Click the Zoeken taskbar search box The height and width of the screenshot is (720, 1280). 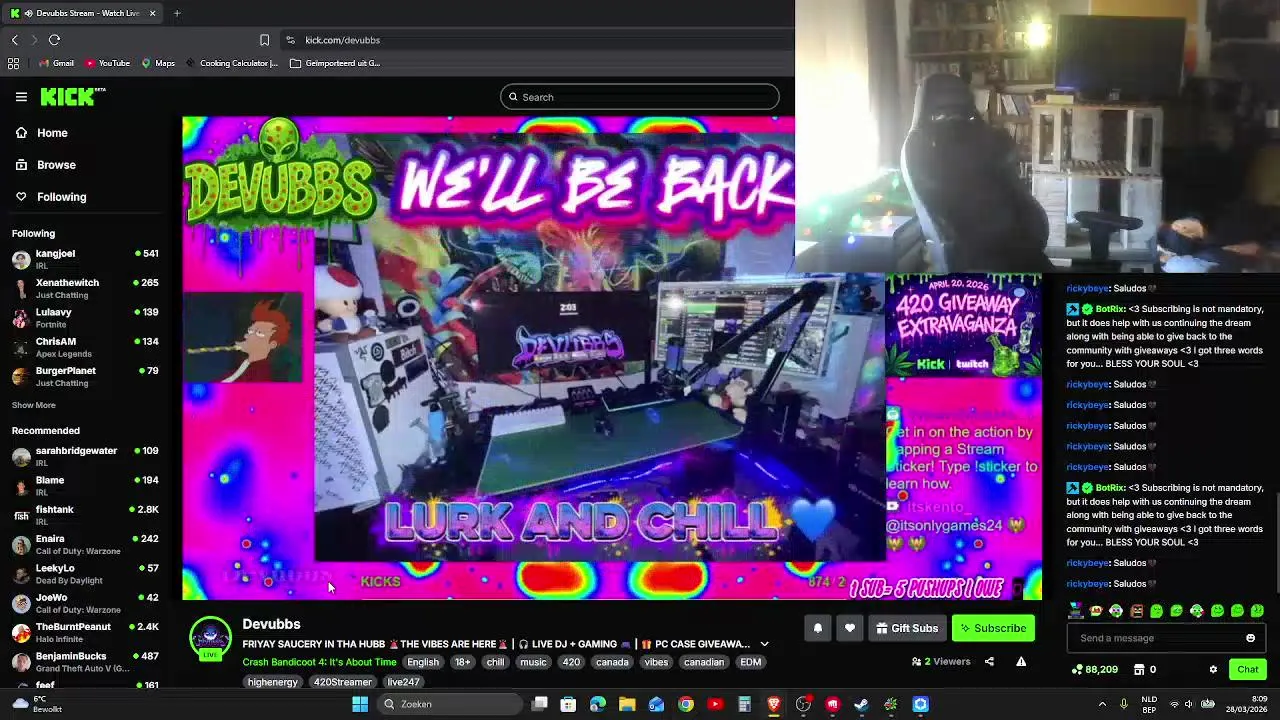(x=450, y=704)
